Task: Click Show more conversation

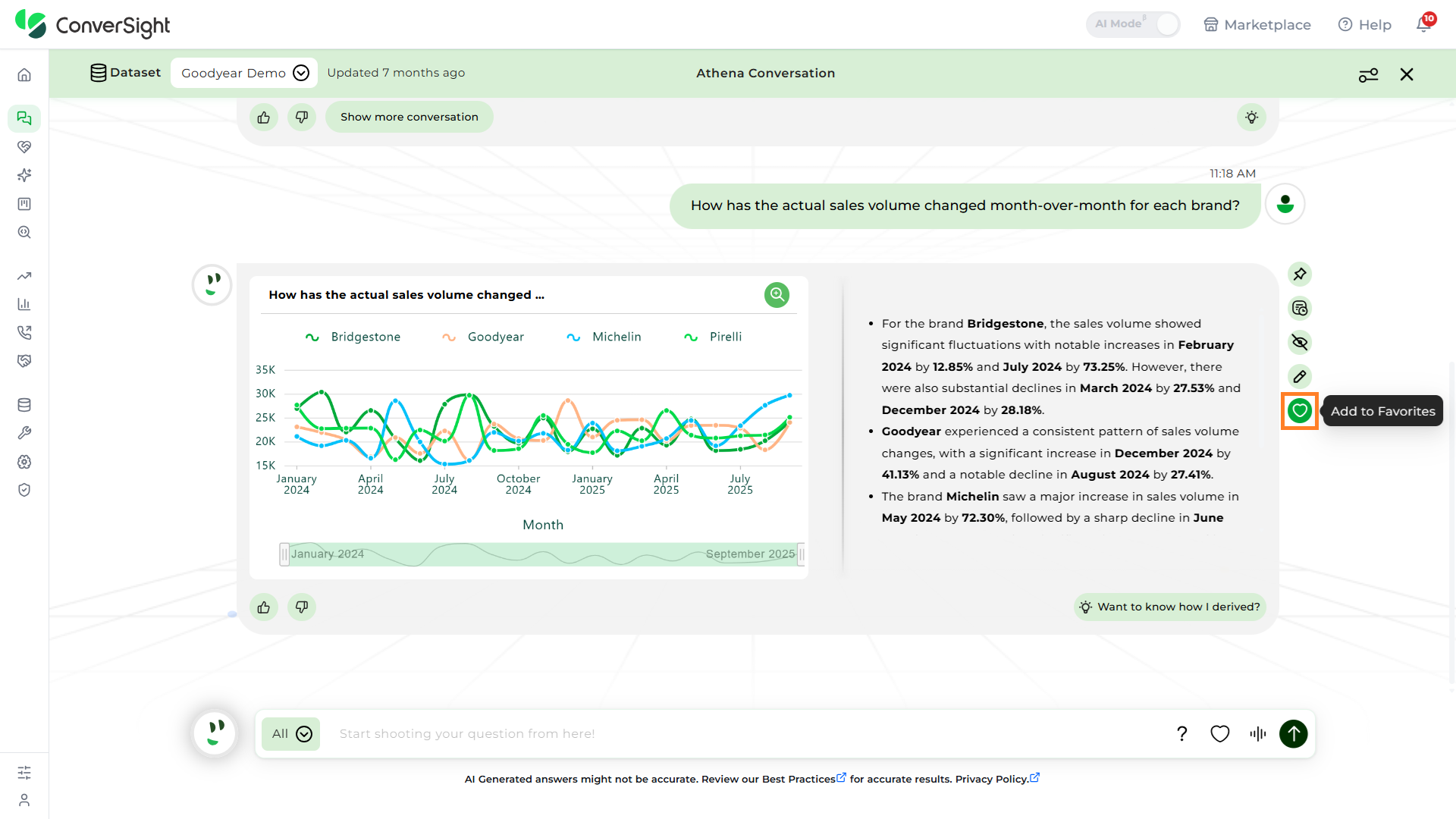Action: pyautogui.click(x=409, y=117)
